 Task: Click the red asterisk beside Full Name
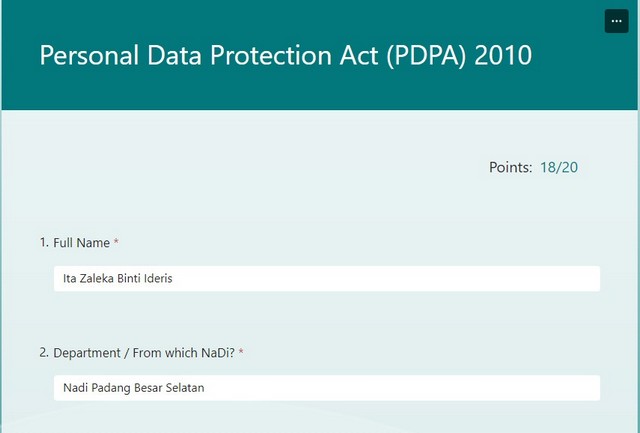(x=116, y=243)
